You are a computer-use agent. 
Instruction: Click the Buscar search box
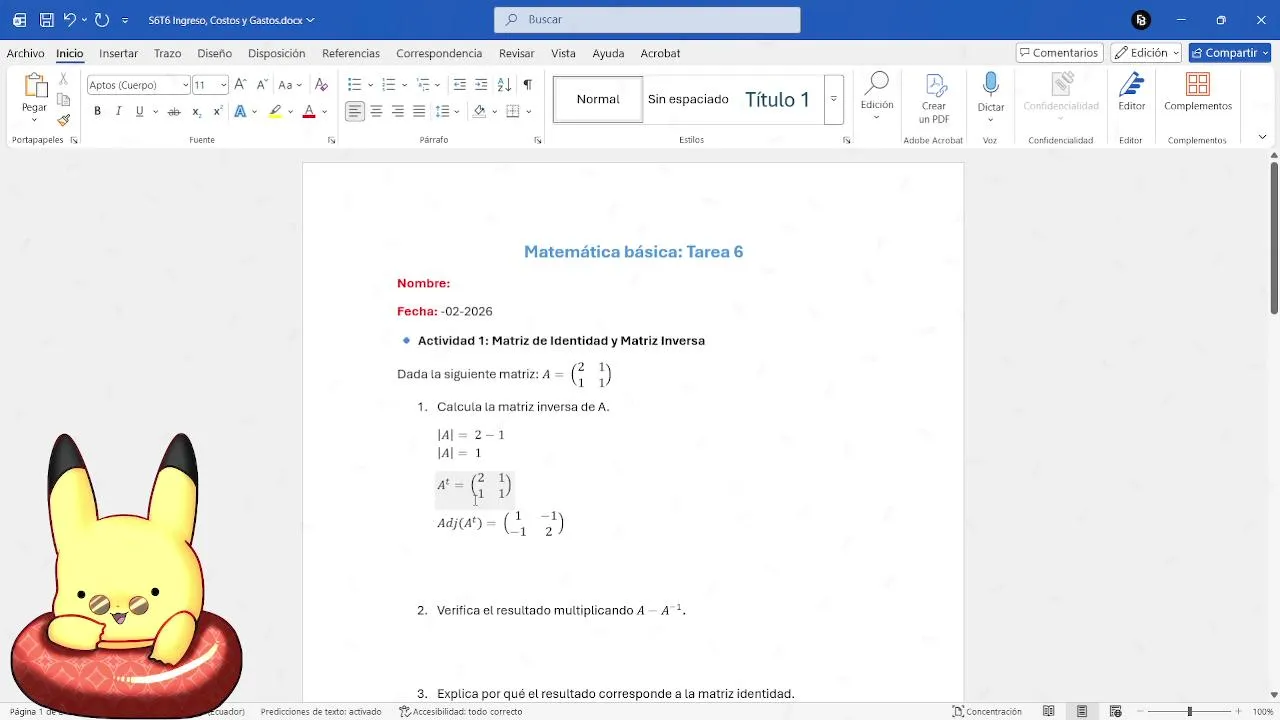point(647,20)
